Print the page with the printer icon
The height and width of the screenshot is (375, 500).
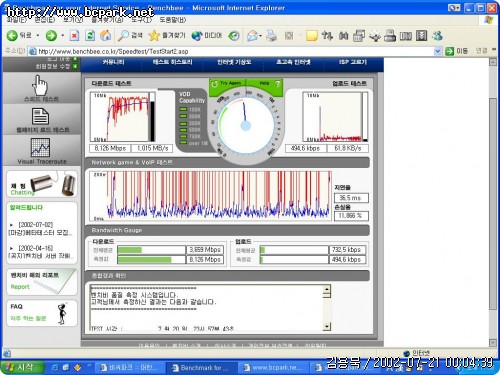click(272, 35)
